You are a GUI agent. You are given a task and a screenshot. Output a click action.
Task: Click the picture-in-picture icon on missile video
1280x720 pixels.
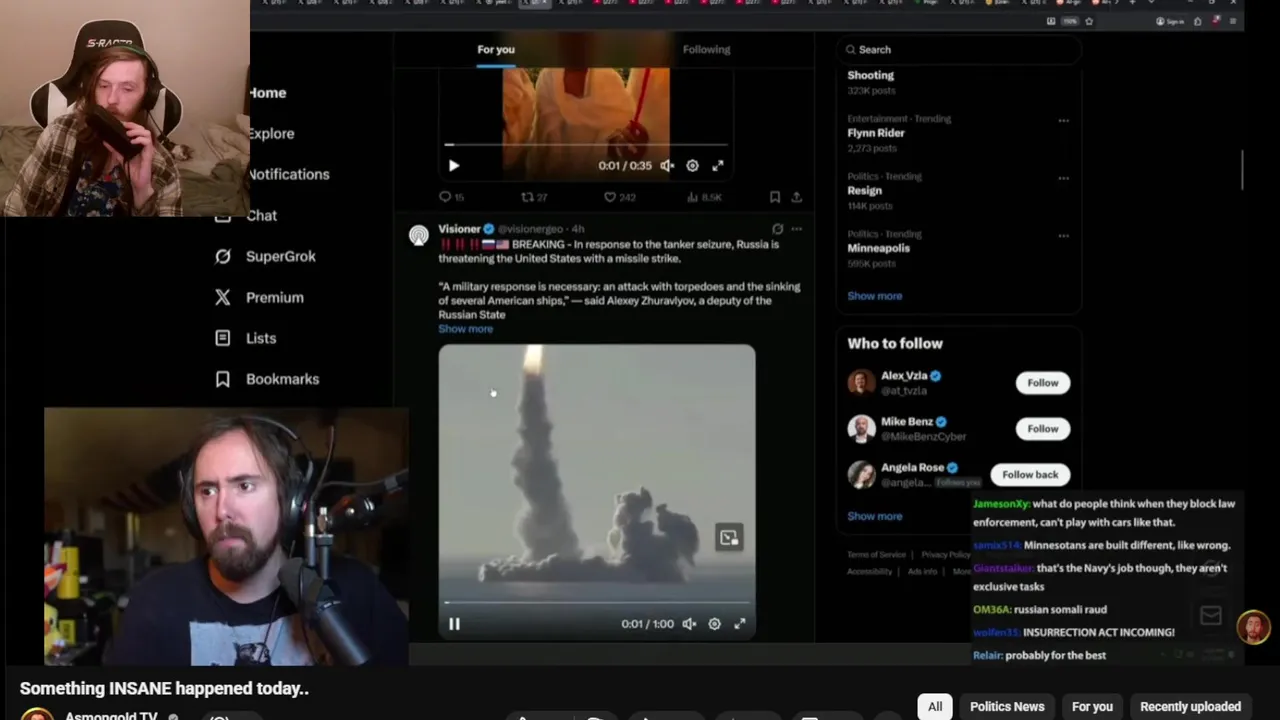(x=729, y=538)
